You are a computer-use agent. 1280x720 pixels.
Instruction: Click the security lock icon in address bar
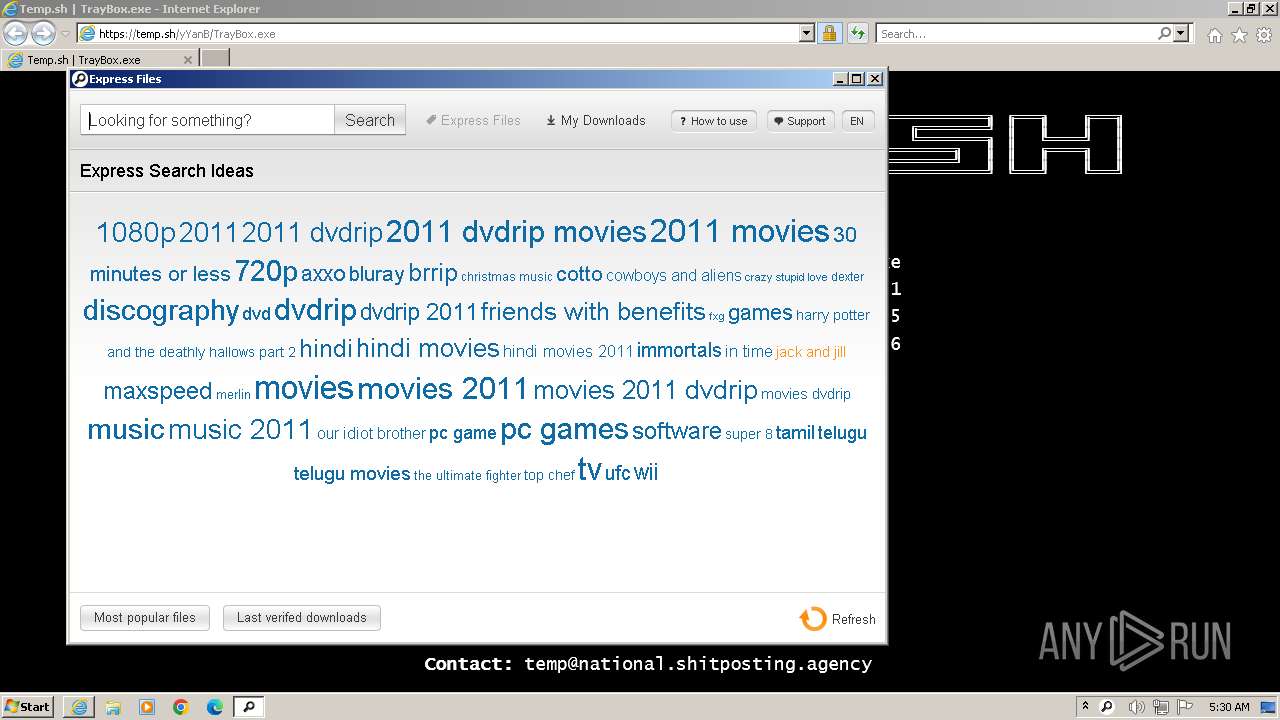coord(829,33)
